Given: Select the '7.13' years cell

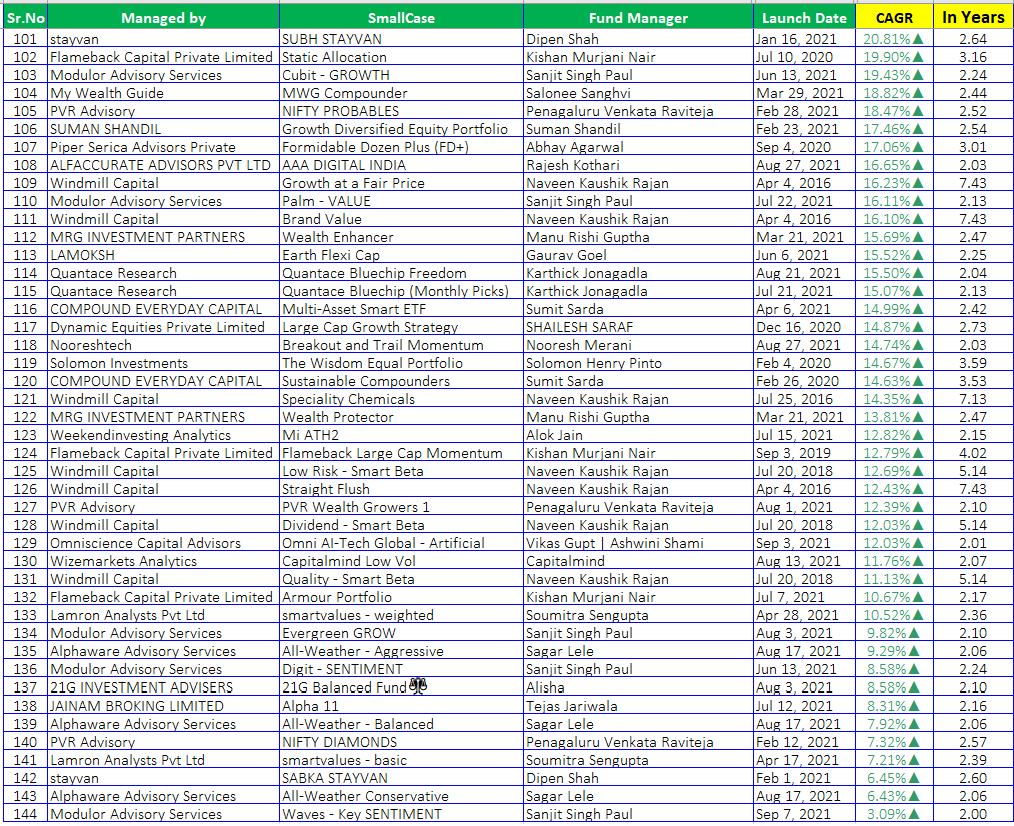Looking at the screenshot, I should coord(973,399).
